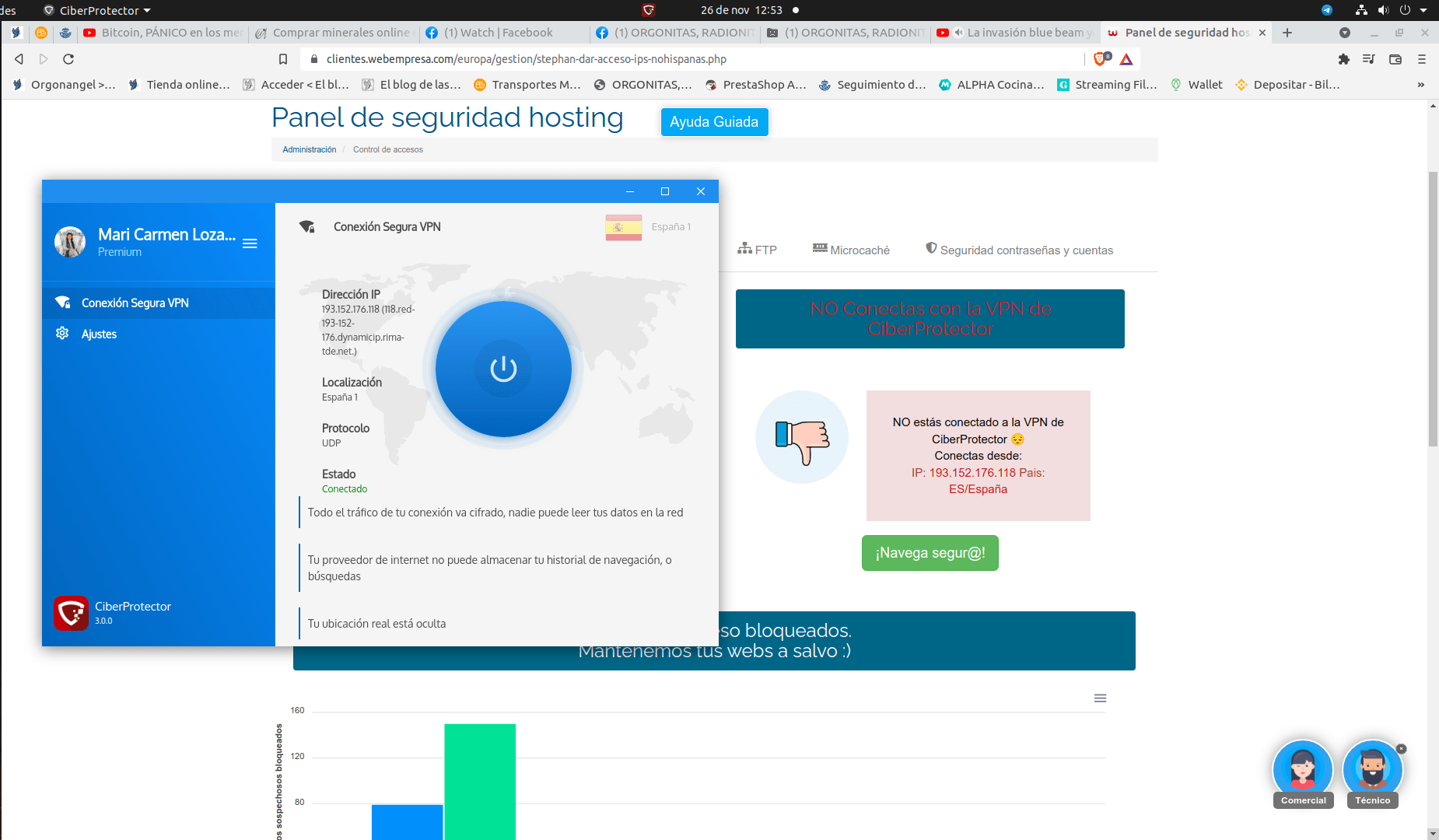Viewport: 1439px width, 840px height.
Task: Open the media control toolbar icon
Action: [1369, 59]
